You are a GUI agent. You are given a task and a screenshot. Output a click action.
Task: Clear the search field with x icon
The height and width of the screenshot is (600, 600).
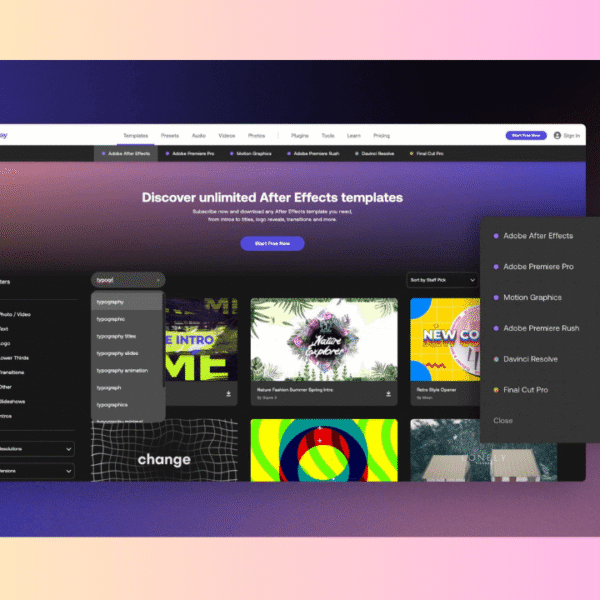pos(158,280)
